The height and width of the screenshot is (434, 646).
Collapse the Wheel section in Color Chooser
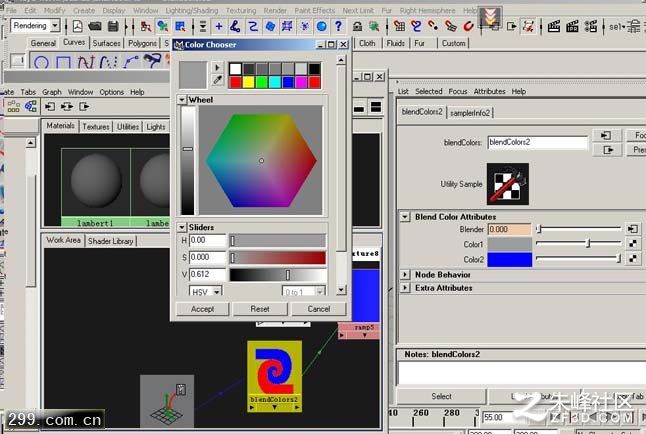tap(182, 100)
